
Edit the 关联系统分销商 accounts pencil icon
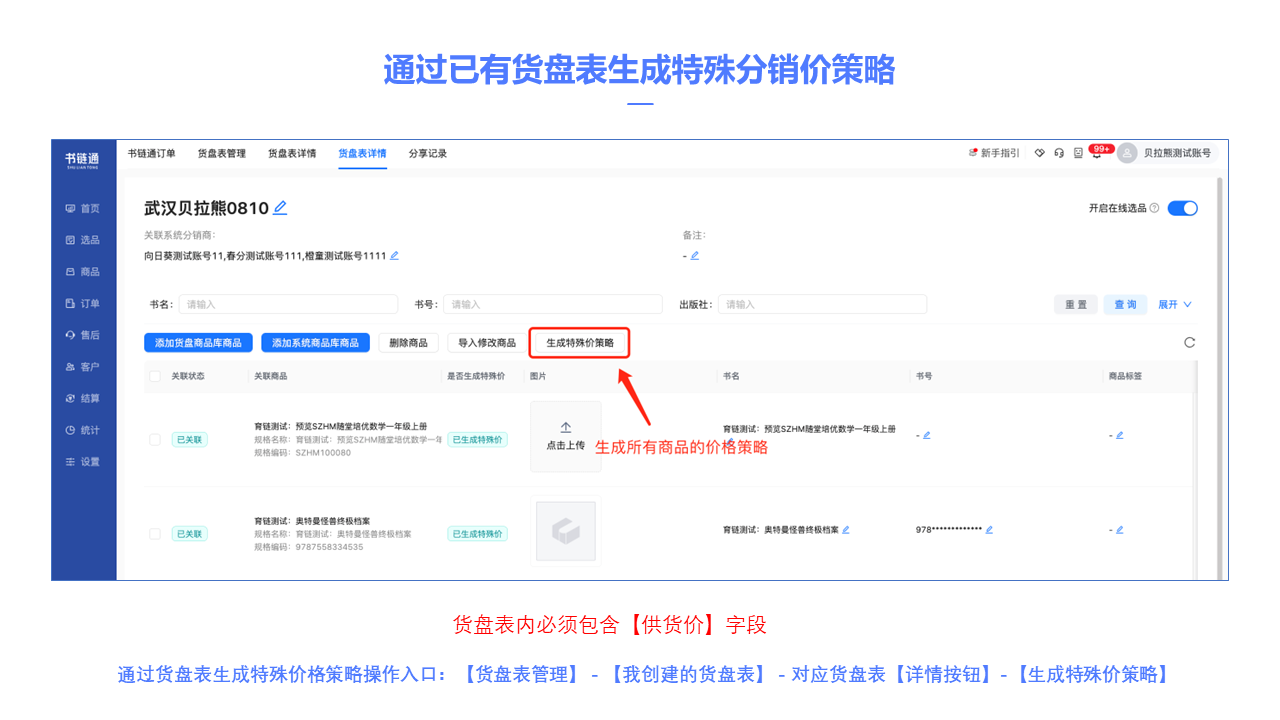394,256
